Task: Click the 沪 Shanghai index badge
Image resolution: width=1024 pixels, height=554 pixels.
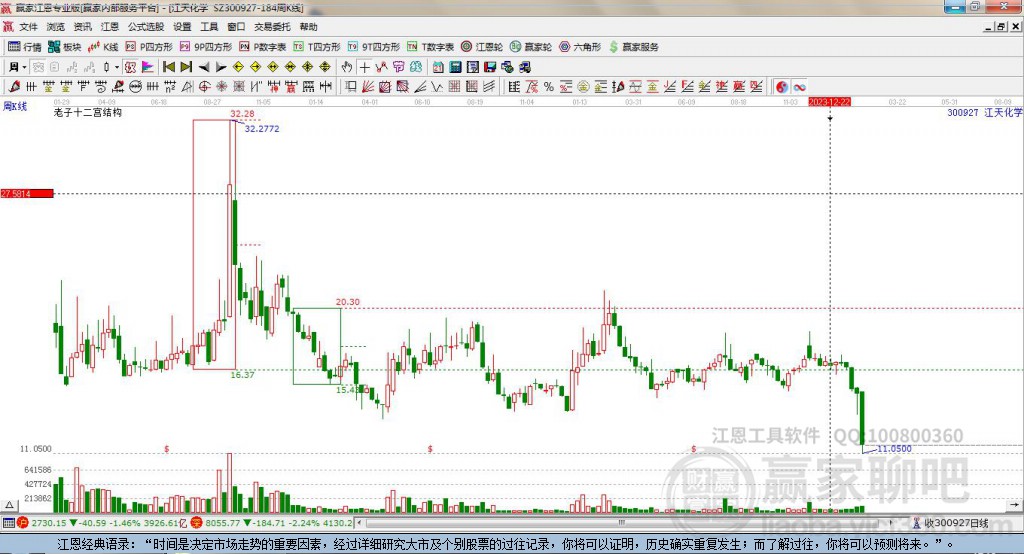Action: (x=23, y=523)
